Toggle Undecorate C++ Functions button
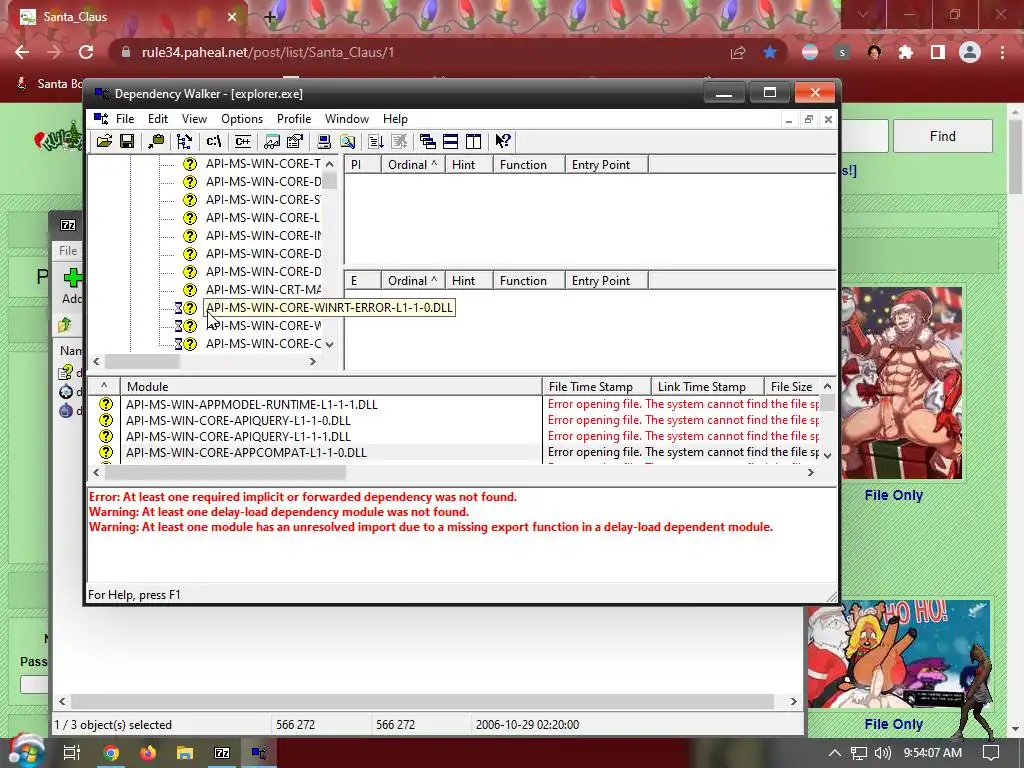Screen dimensions: 1024x768 point(243,141)
